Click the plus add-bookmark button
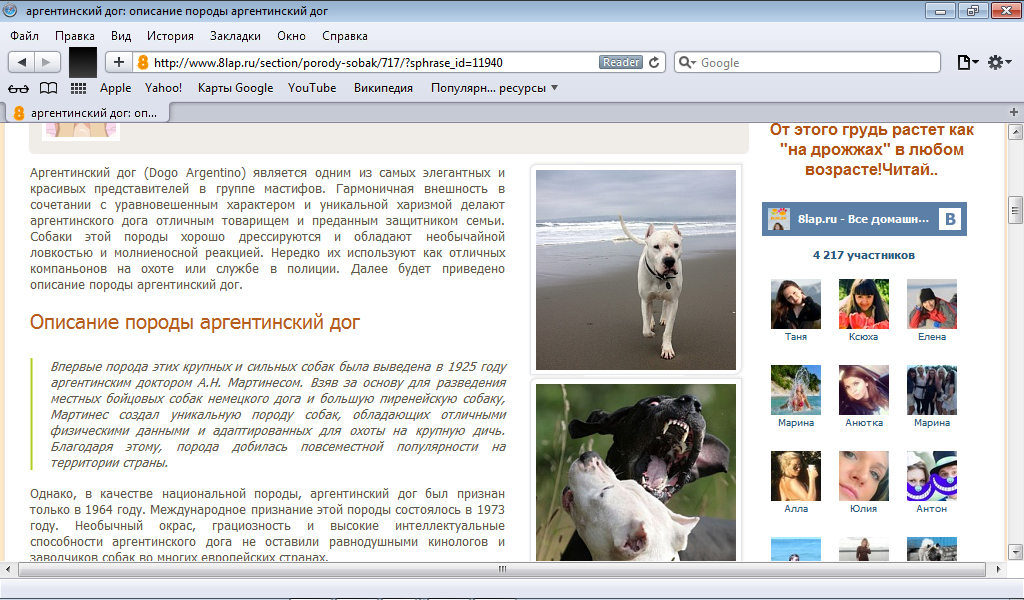The image size is (1024, 600). (x=119, y=62)
